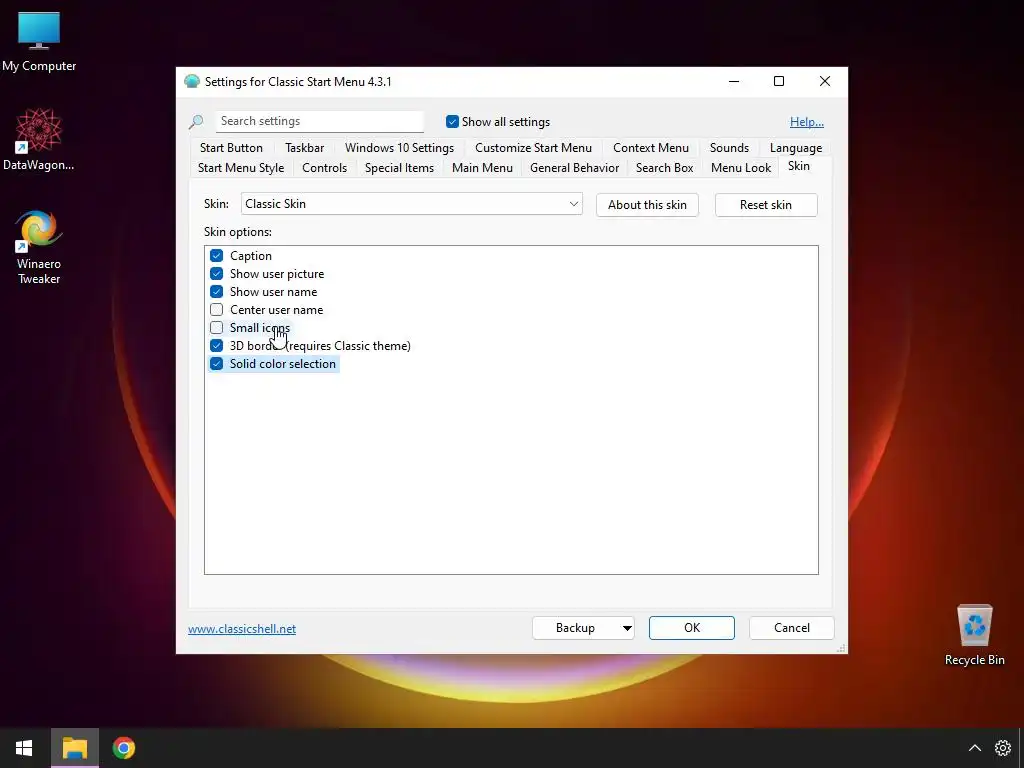Open the taskbar settings gear icon
This screenshot has width=1024, height=768.
pyautogui.click(x=1002, y=748)
